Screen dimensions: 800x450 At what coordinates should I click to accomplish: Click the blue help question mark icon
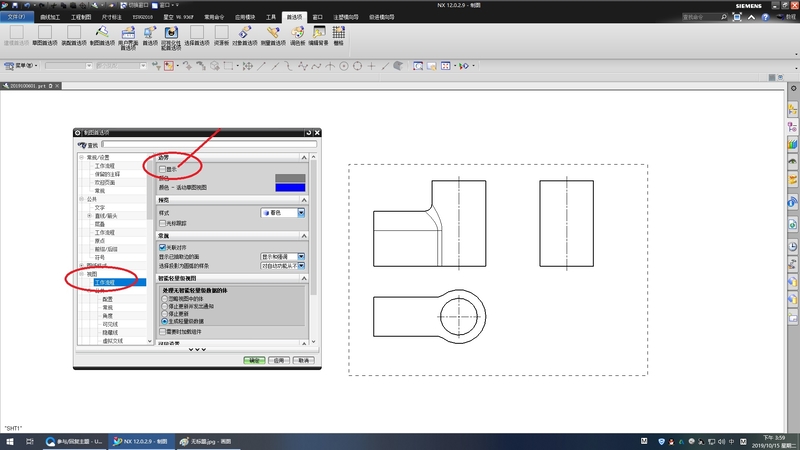click(x=765, y=17)
